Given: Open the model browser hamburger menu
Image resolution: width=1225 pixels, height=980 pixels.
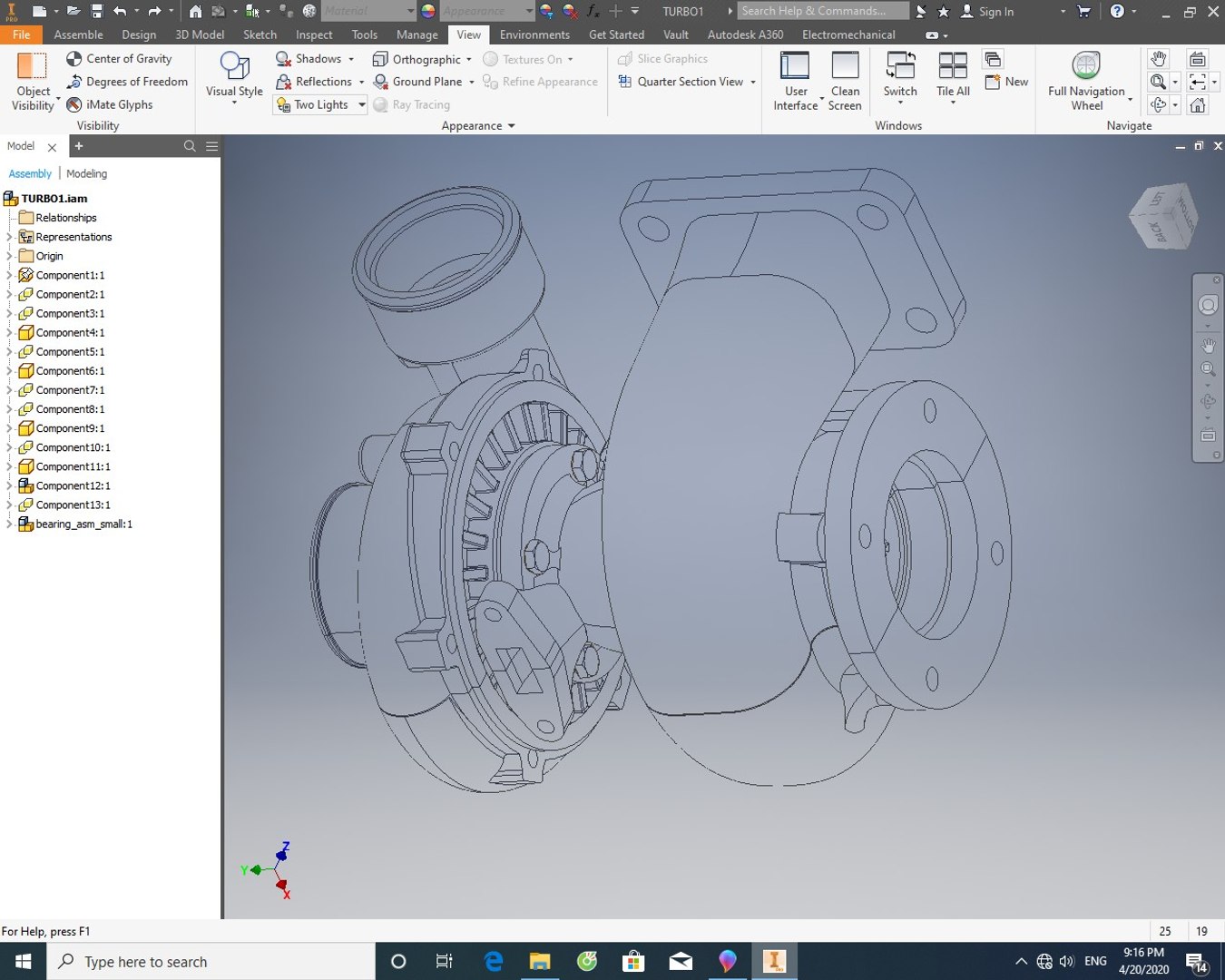Looking at the screenshot, I should click(x=211, y=146).
